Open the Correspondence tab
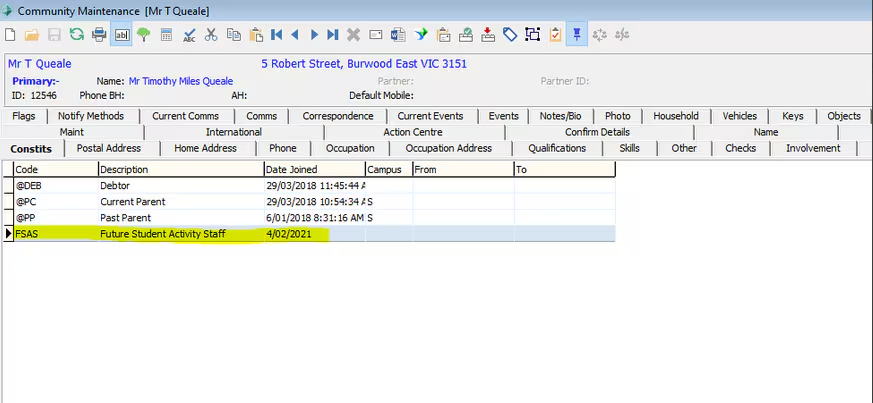 (x=338, y=116)
